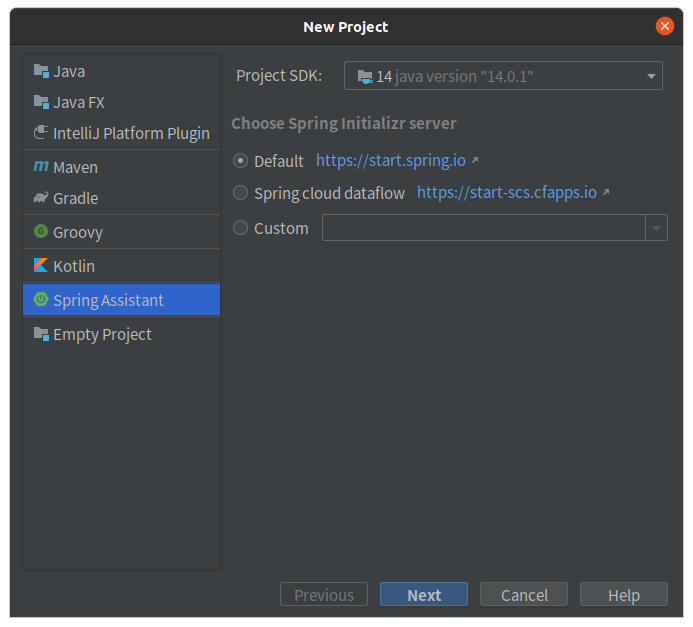Expand the Custom server URL dropdown arrow
Image resolution: width=693 pixels, height=627 pixels.
(656, 228)
